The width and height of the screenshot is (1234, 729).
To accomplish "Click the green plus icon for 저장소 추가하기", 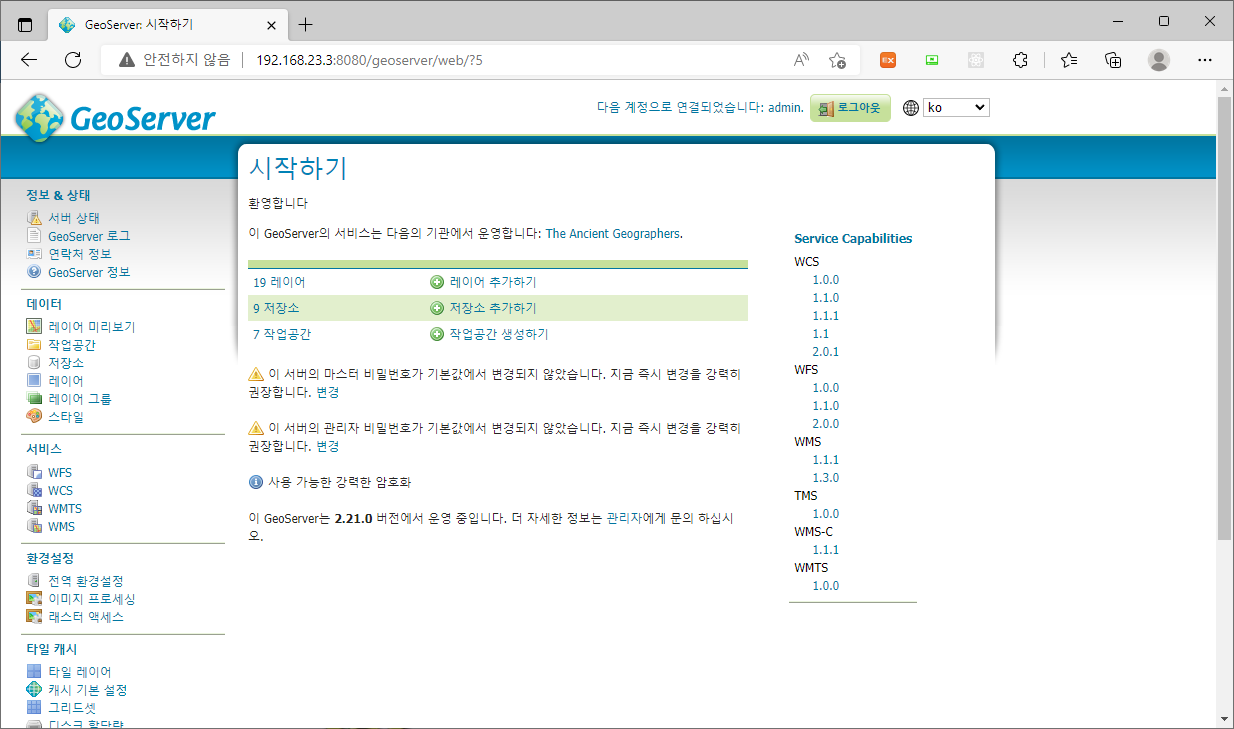I will click(437, 308).
